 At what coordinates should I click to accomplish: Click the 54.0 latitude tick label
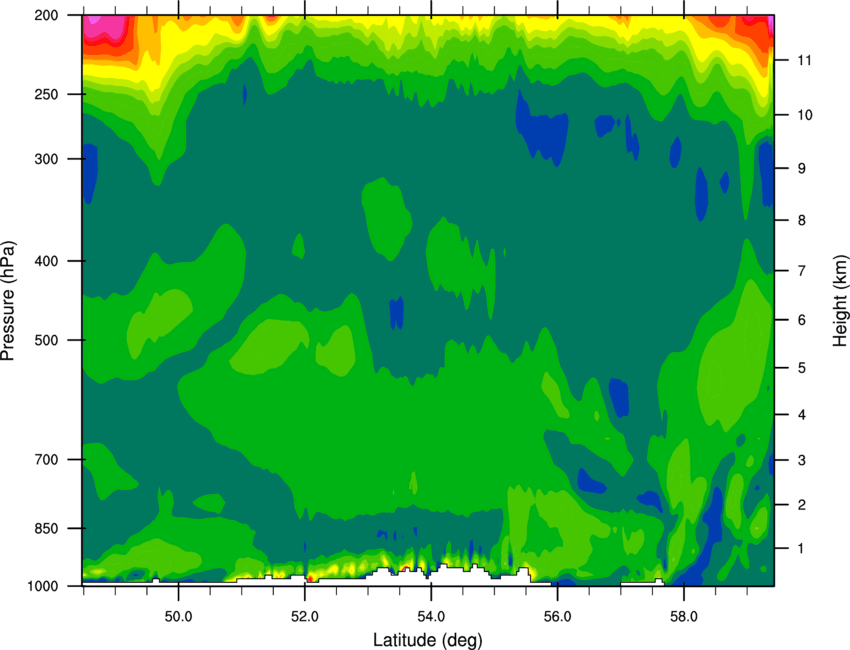point(431,617)
